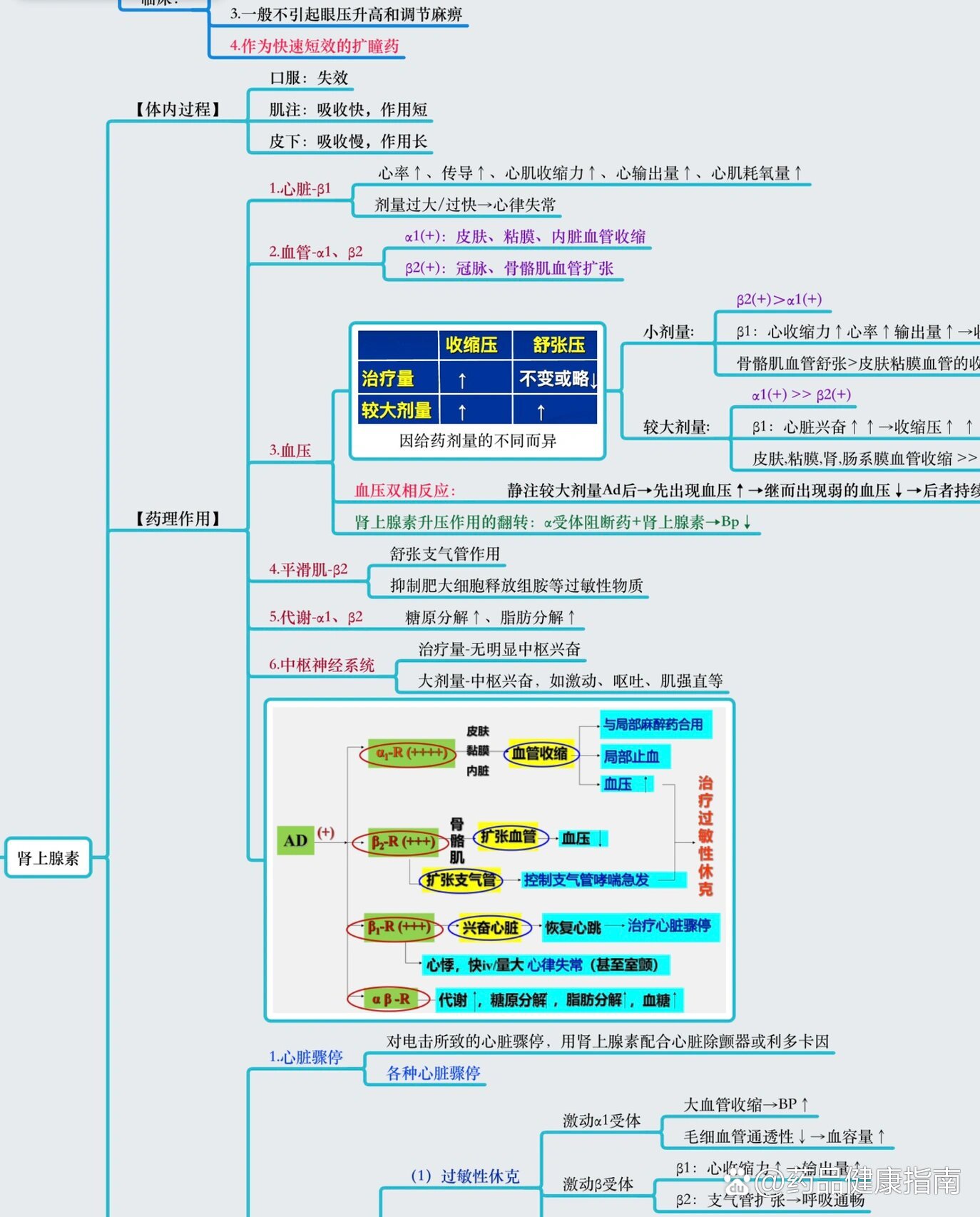Select the root node 肾上腺素
This screenshot has height=1217, width=980.
coord(48,857)
